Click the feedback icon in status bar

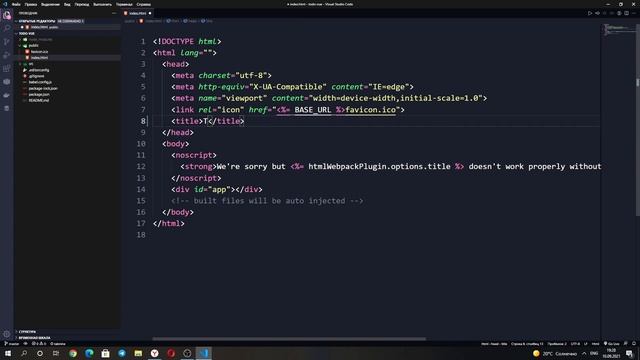tap(626, 344)
